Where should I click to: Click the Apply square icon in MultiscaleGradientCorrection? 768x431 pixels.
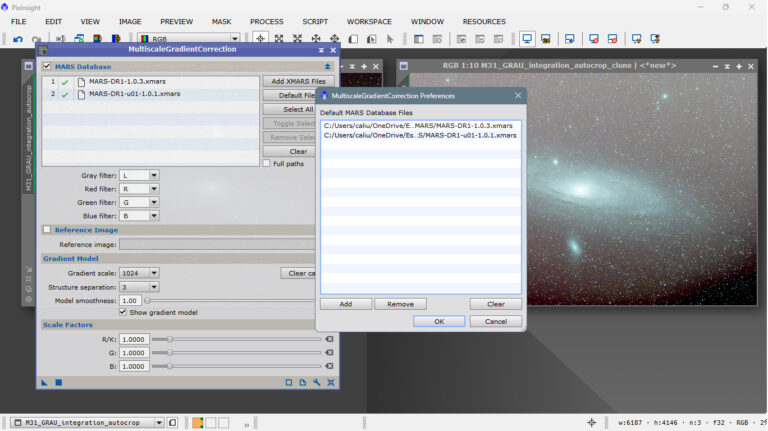coord(58,383)
